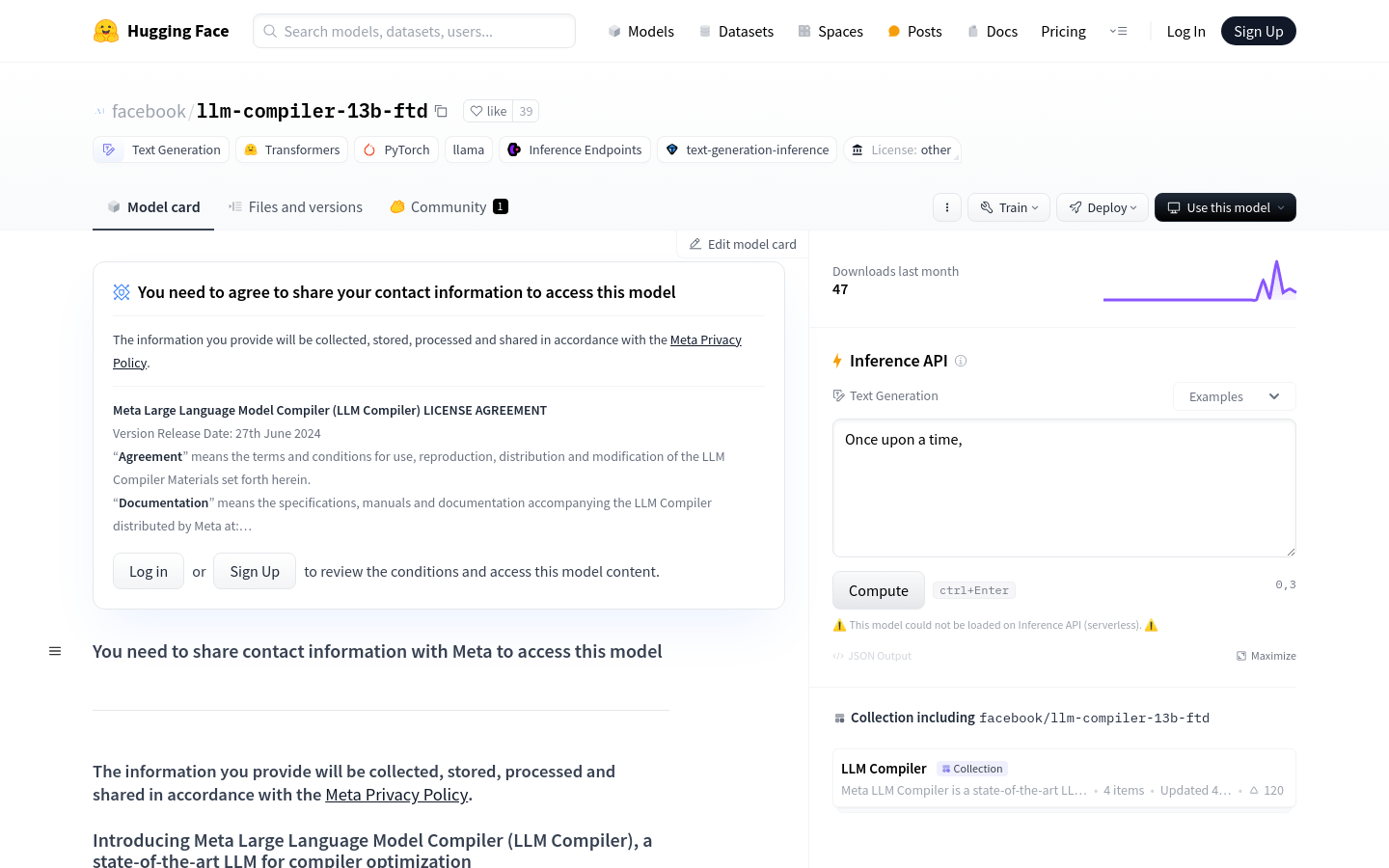Click the Sign Up header button
1389x868 pixels.
1258,31
